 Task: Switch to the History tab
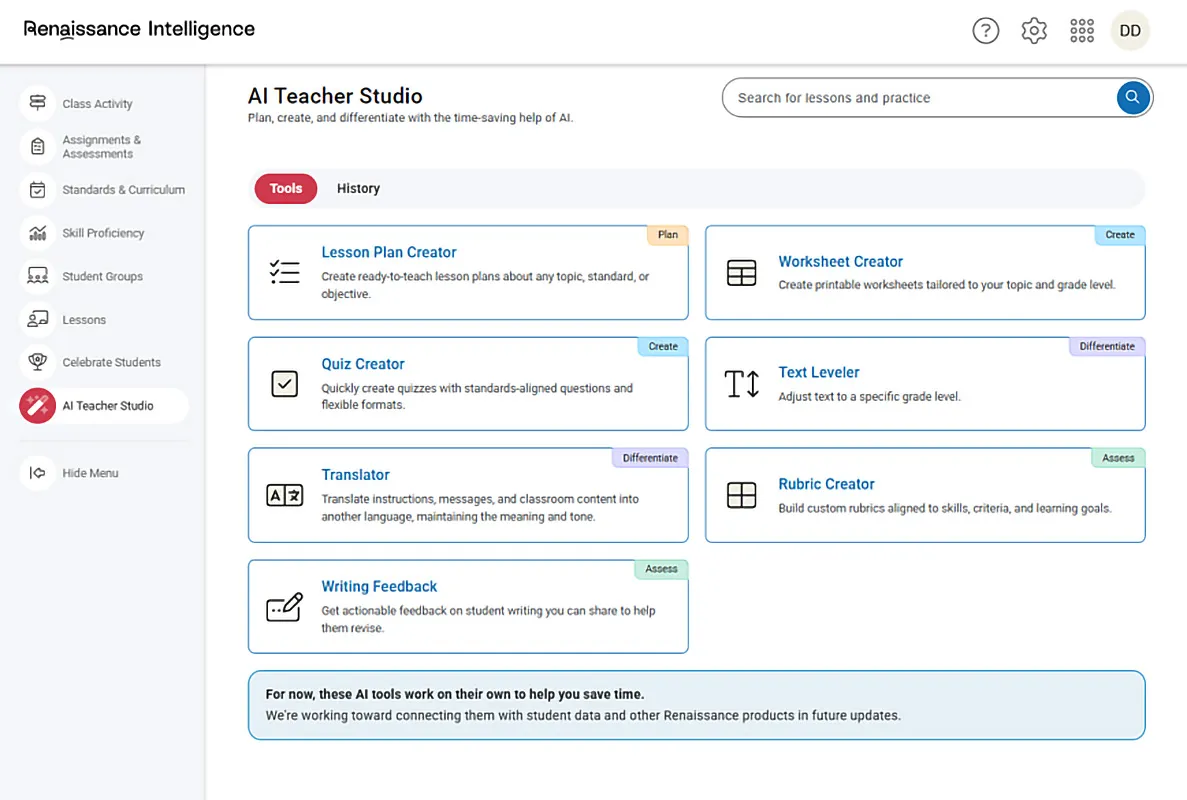[x=358, y=188]
